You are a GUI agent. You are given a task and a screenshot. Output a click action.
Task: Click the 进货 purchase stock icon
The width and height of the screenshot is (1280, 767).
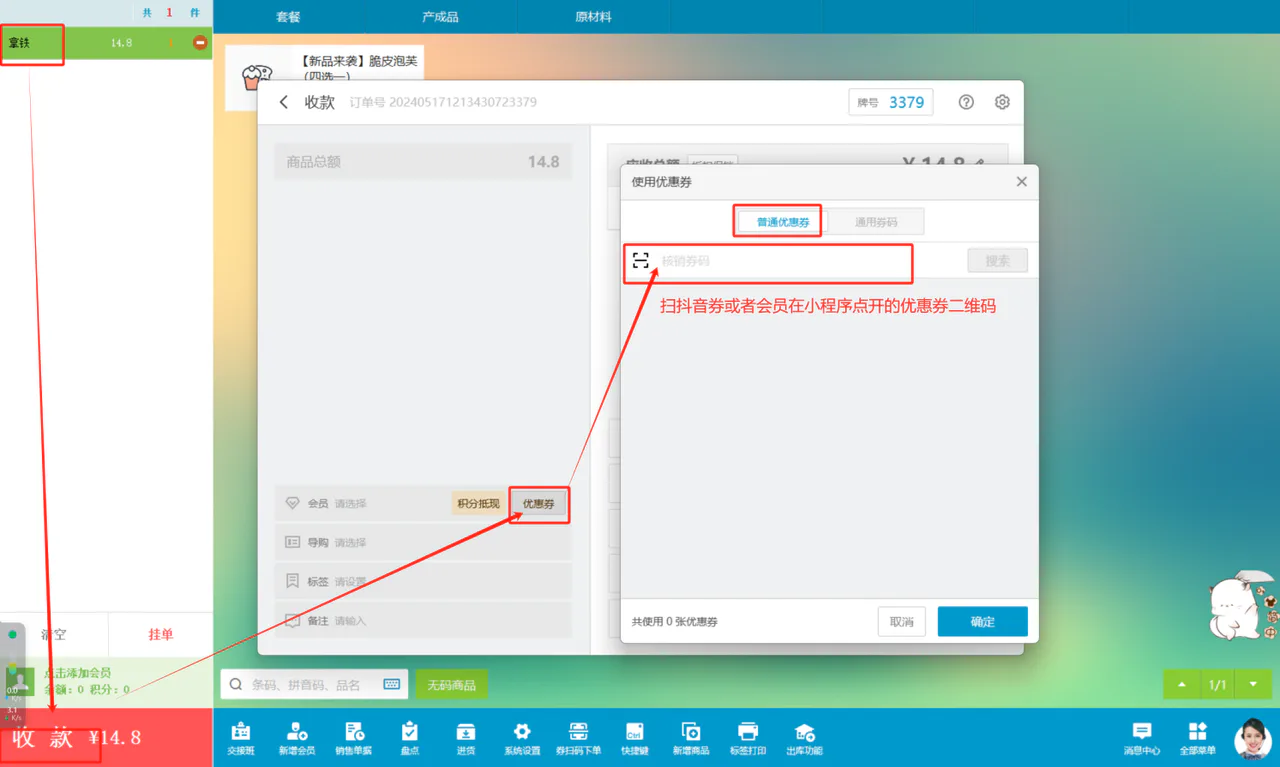click(x=466, y=738)
